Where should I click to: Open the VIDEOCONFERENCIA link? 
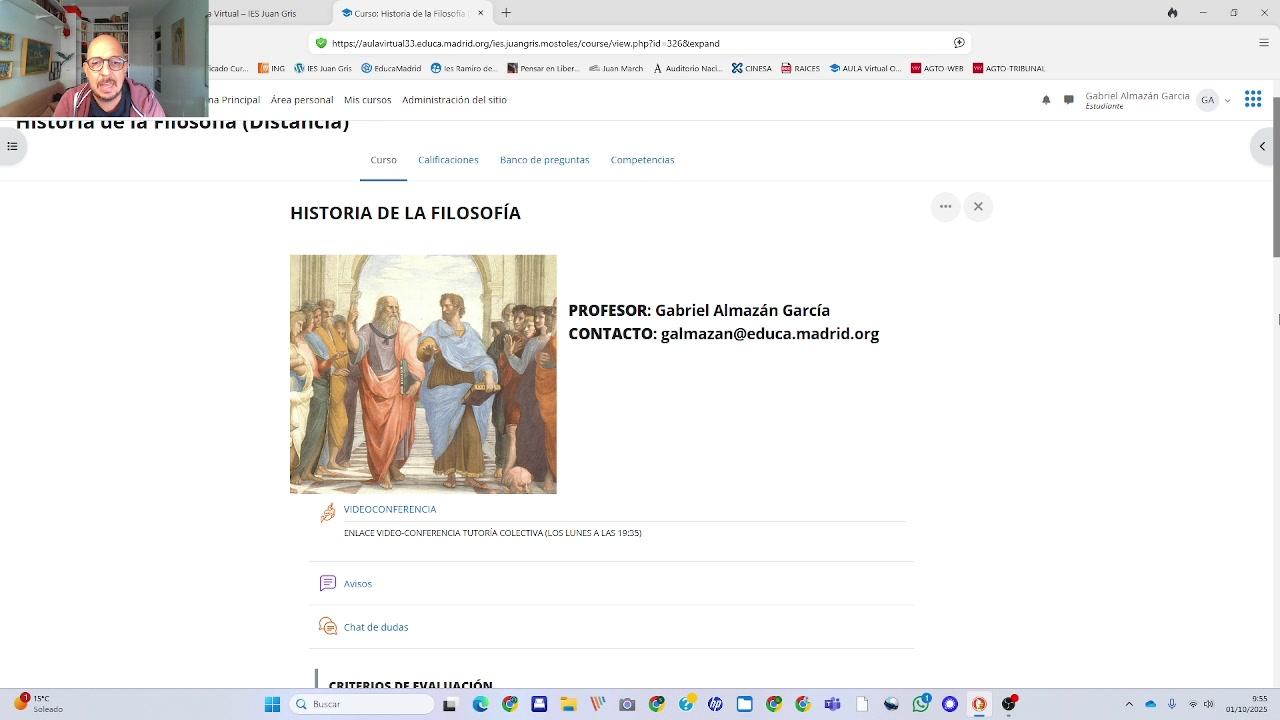[390, 509]
